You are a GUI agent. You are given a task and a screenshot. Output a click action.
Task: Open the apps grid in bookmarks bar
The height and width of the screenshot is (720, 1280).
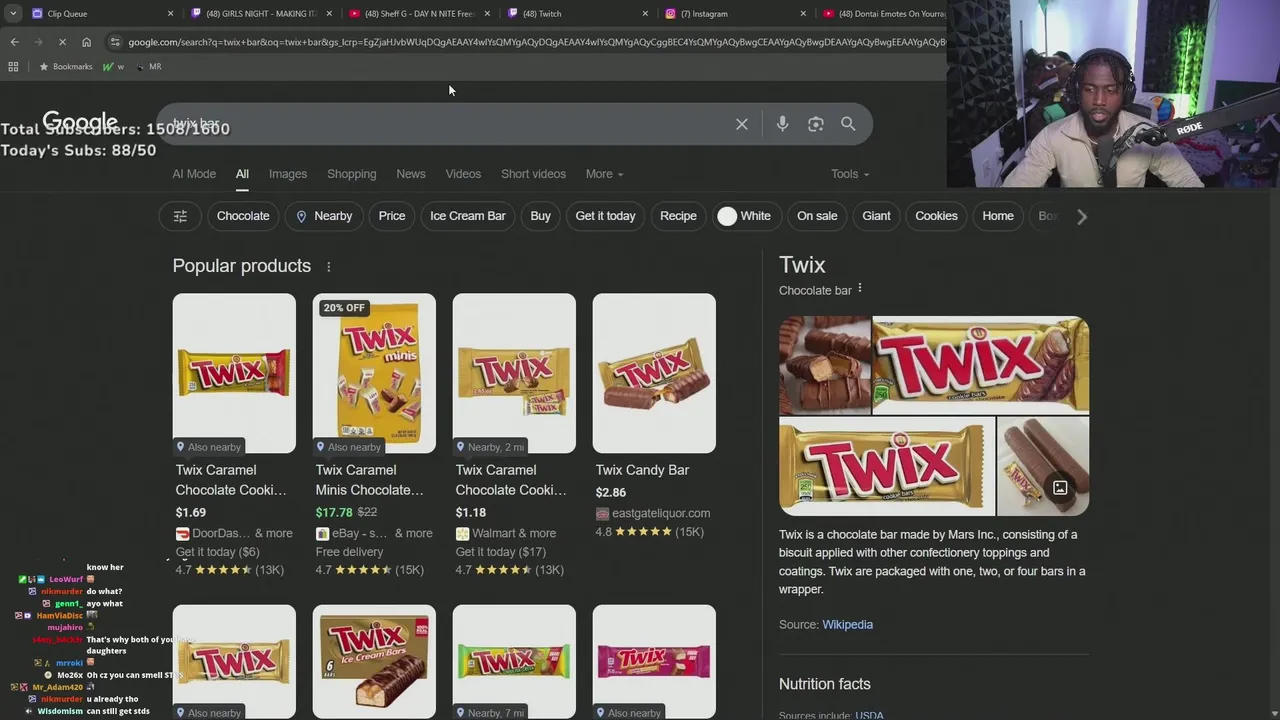pyautogui.click(x=13, y=67)
